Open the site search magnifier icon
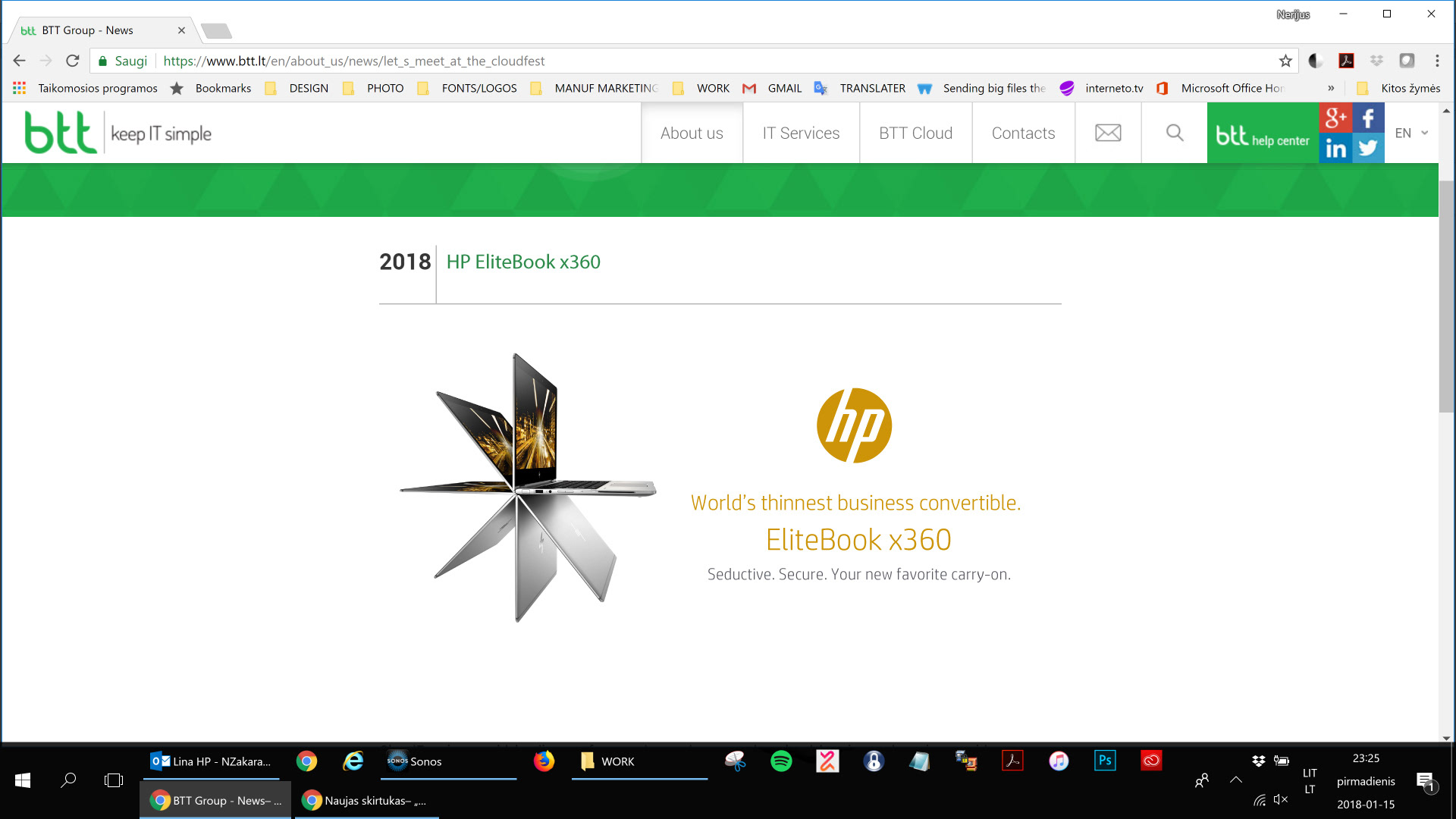1456x819 pixels. click(1175, 133)
